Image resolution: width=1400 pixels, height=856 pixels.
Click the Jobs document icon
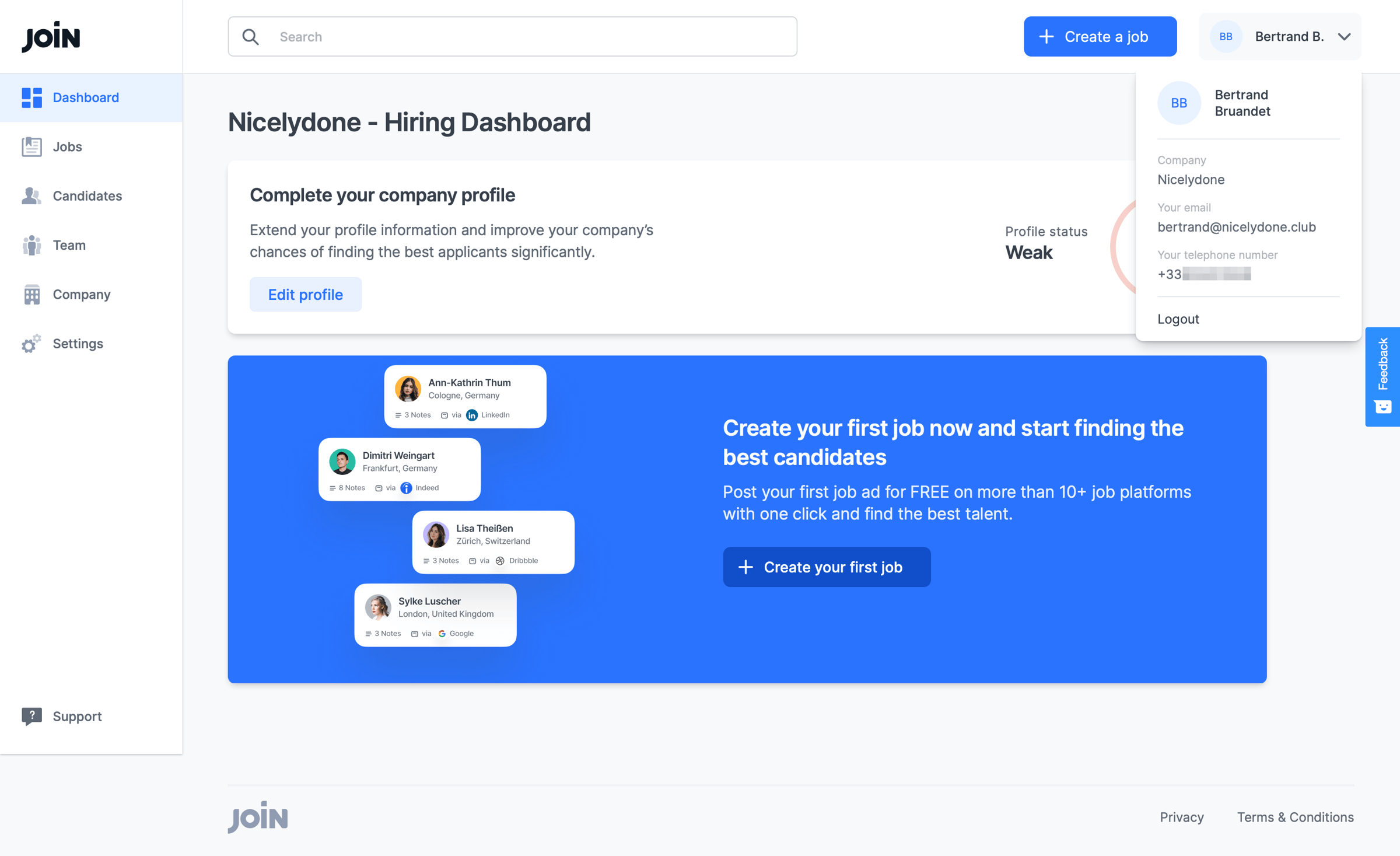(32, 146)
